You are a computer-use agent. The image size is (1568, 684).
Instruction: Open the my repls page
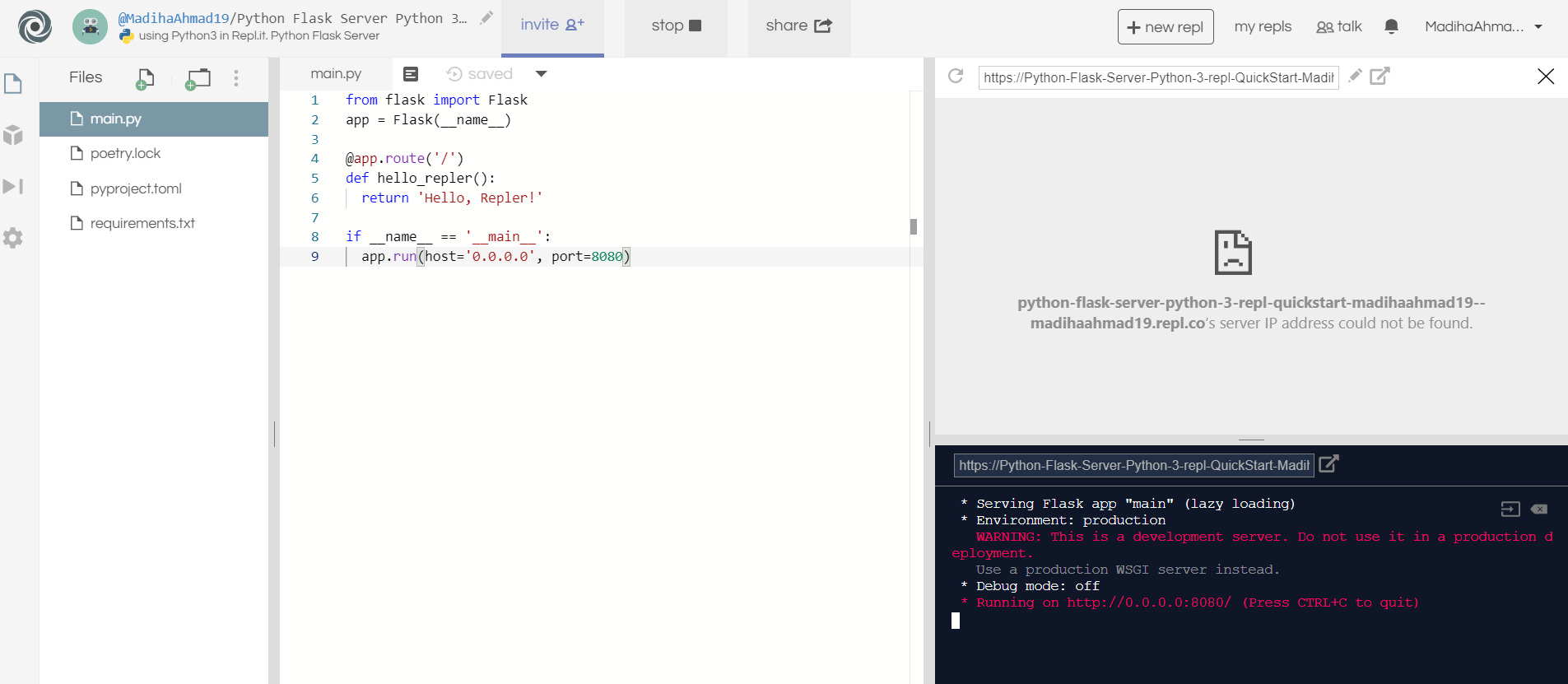point(1263,26)
